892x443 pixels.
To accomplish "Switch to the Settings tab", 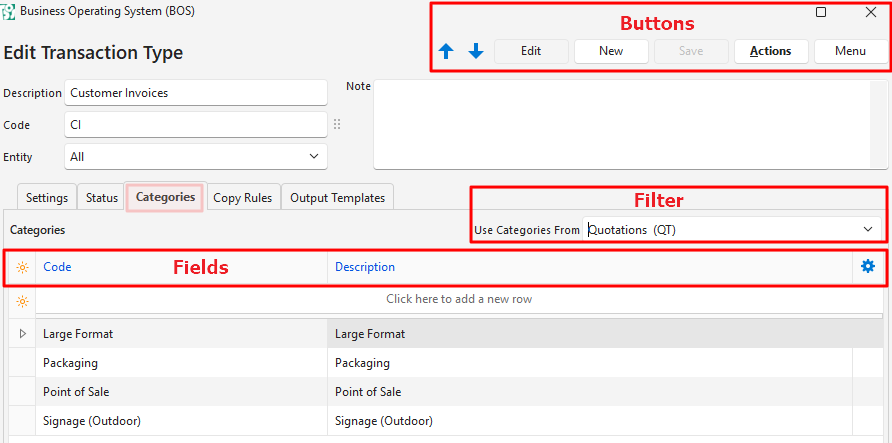I will 47,198.
